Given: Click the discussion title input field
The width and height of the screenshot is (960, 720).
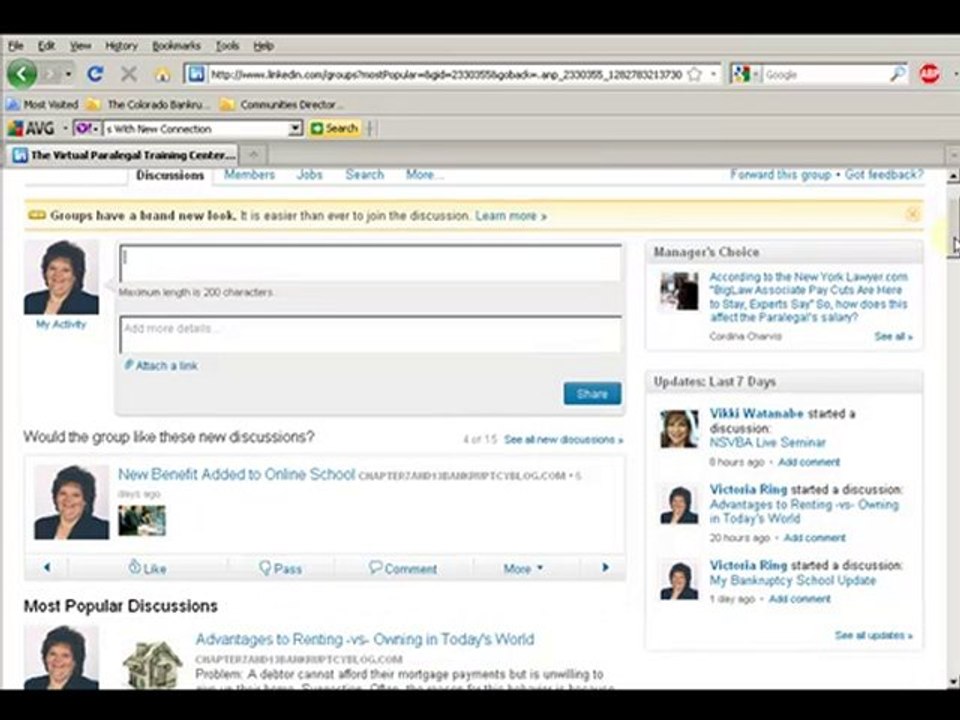Looking at the screenshot, I should pyautogui.click(x=370, y=263).
